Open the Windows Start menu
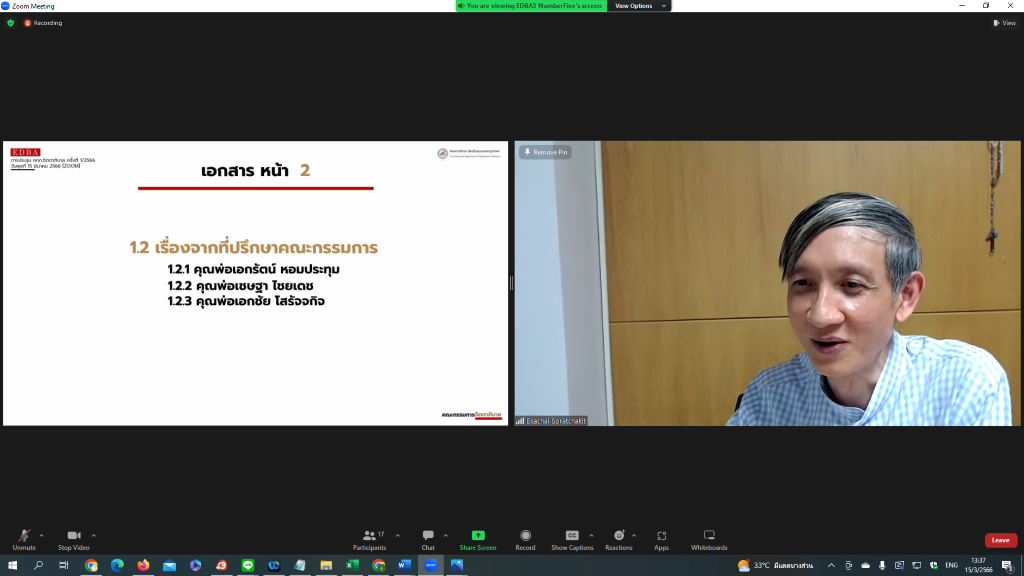1024x576 pixels. tap(12, 566)
